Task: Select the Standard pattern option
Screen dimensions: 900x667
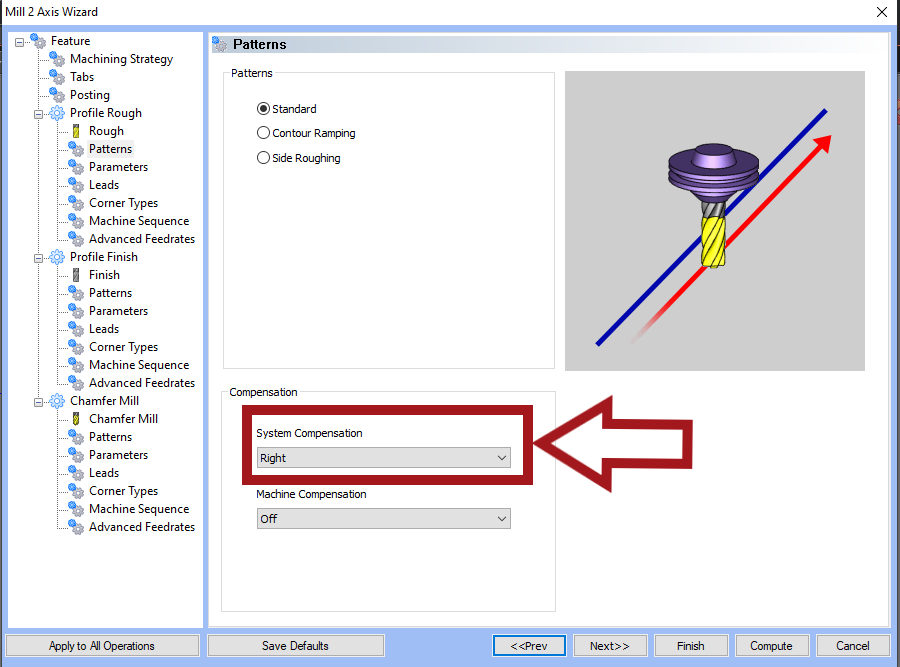Action: (x=263, y=108)
